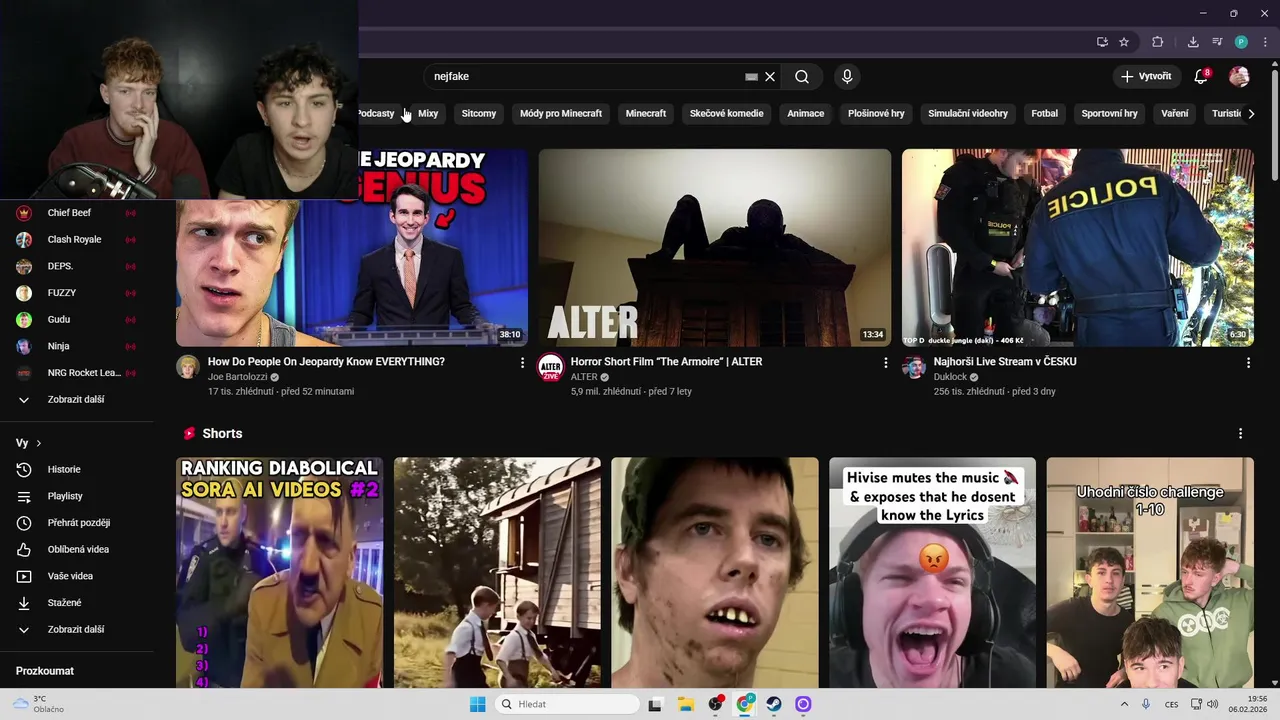Select the Vaření category chip
Screen dimensions: 1280x720
(x=1175, y=113)
